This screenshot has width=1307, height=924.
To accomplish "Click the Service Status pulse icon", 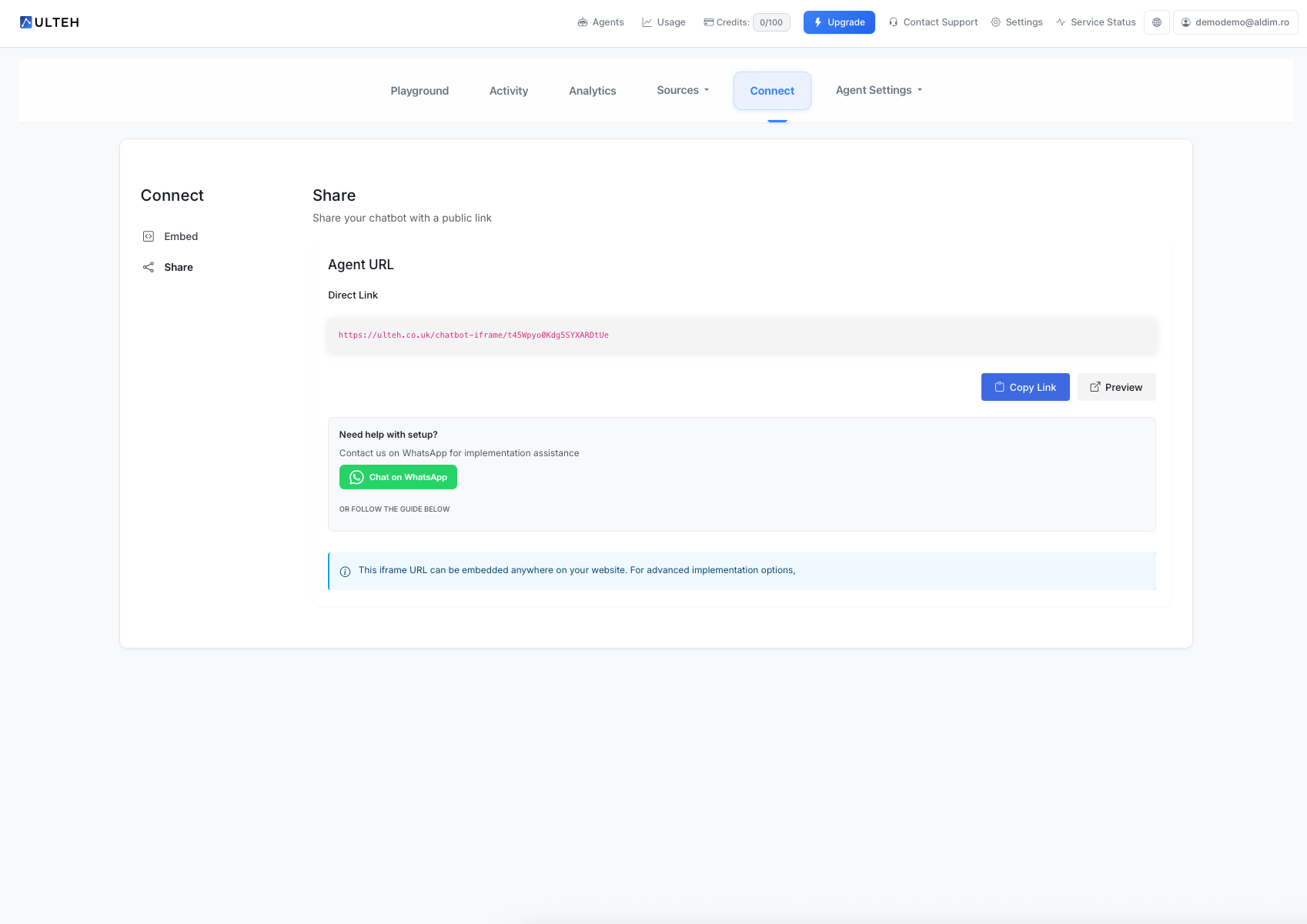I will coord(1061,22).
